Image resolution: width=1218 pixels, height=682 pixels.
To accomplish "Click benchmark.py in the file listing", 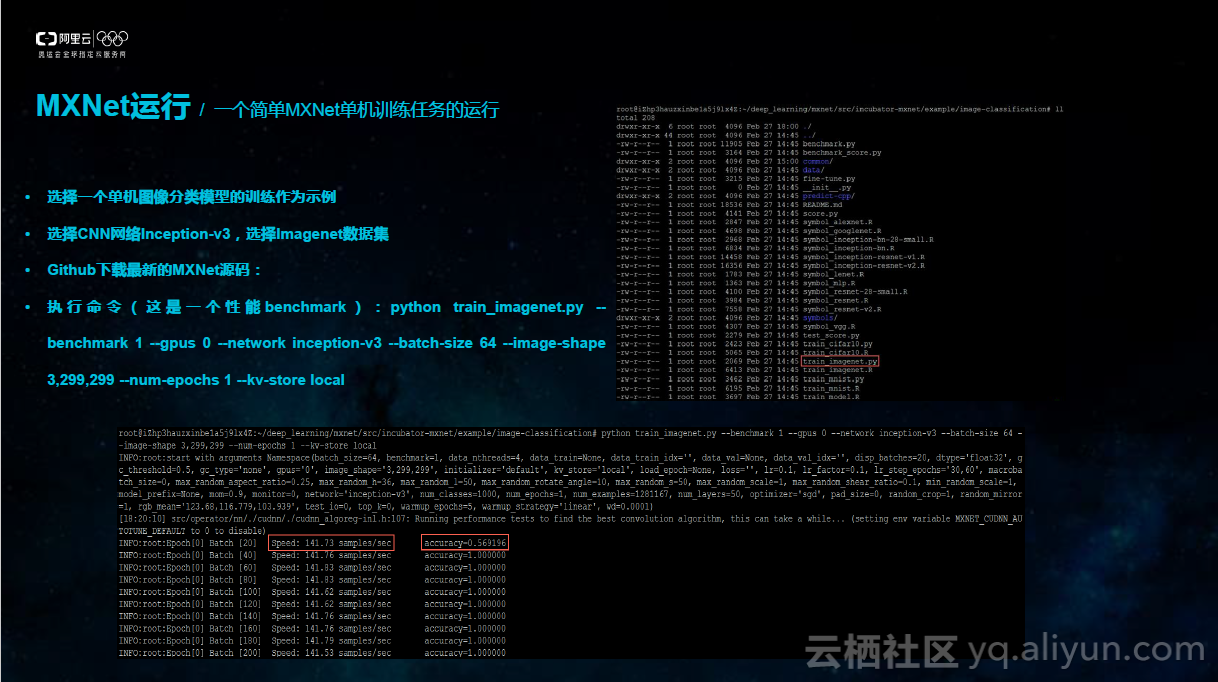I will [x=829, y=144].
